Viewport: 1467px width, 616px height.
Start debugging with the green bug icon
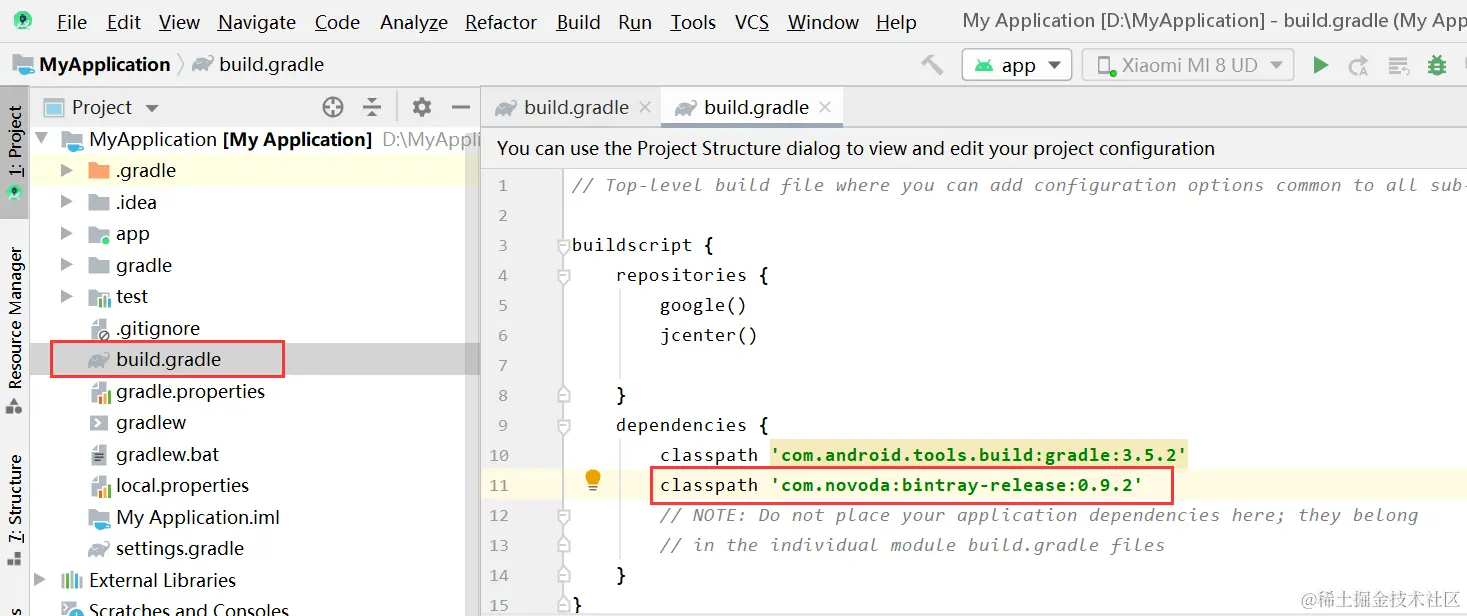click(x=1437, y=66)
